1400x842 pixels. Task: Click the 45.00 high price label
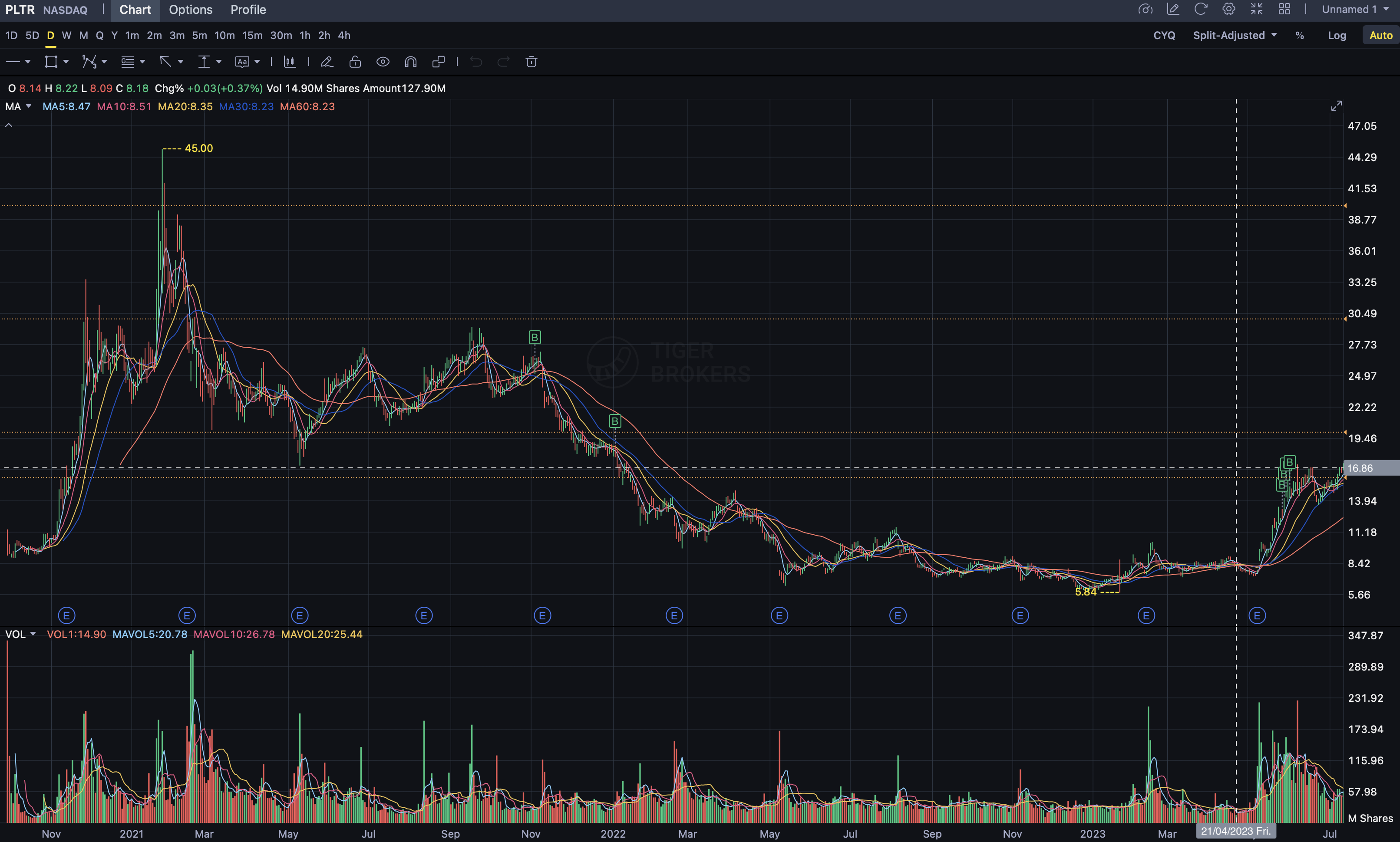tap(198, 148)
